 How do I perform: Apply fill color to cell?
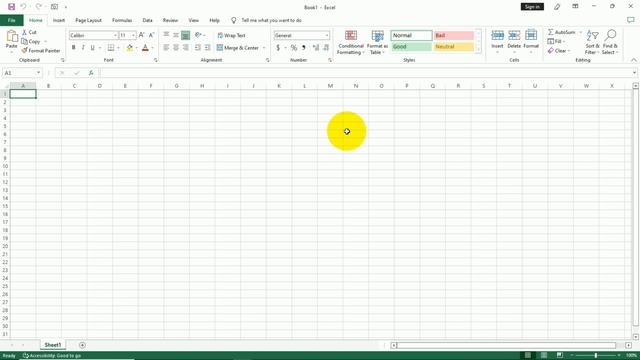[x=130, y=48]
